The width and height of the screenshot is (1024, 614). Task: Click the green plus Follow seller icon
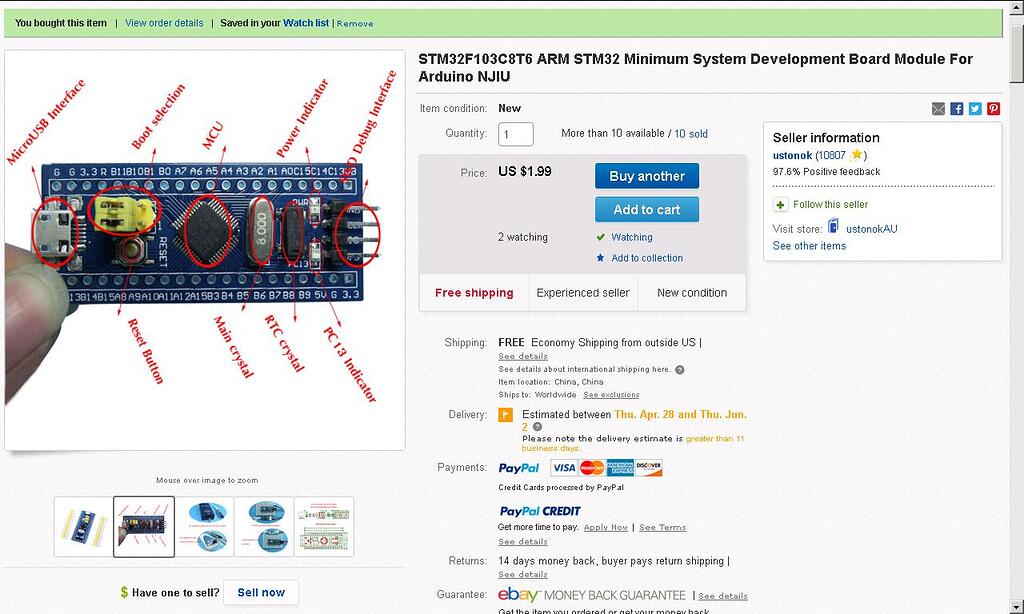781,205
